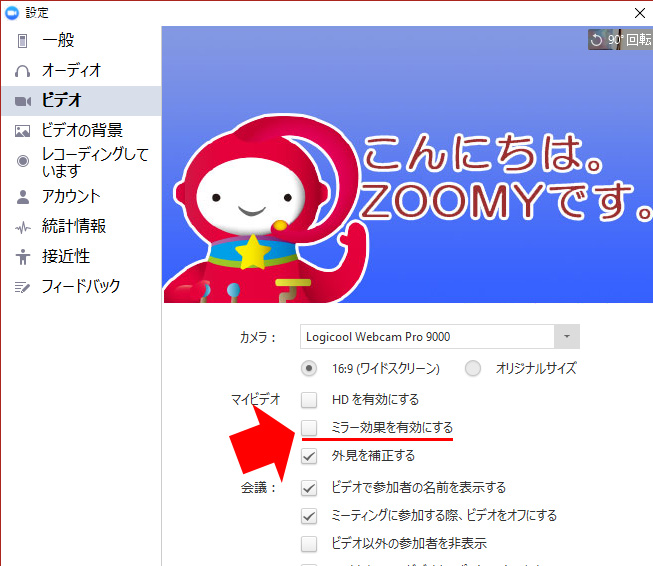Select the オリジナルサイズ radio button

pos(473,368)
